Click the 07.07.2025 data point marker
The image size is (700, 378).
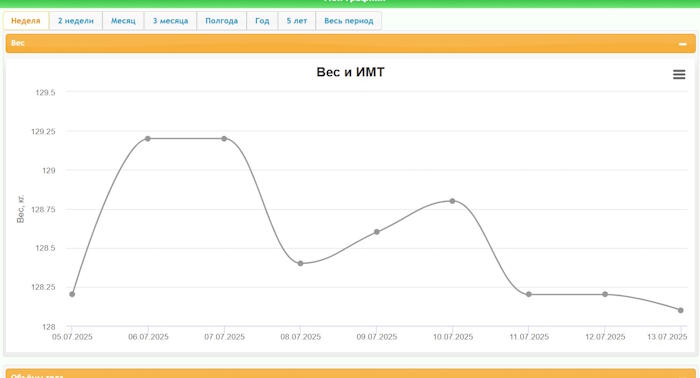(x=224, y=138)
